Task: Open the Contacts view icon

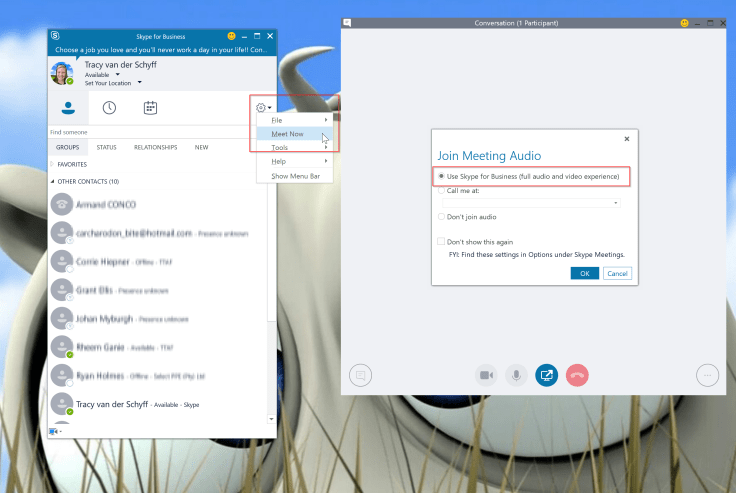Action: point(68,108)
